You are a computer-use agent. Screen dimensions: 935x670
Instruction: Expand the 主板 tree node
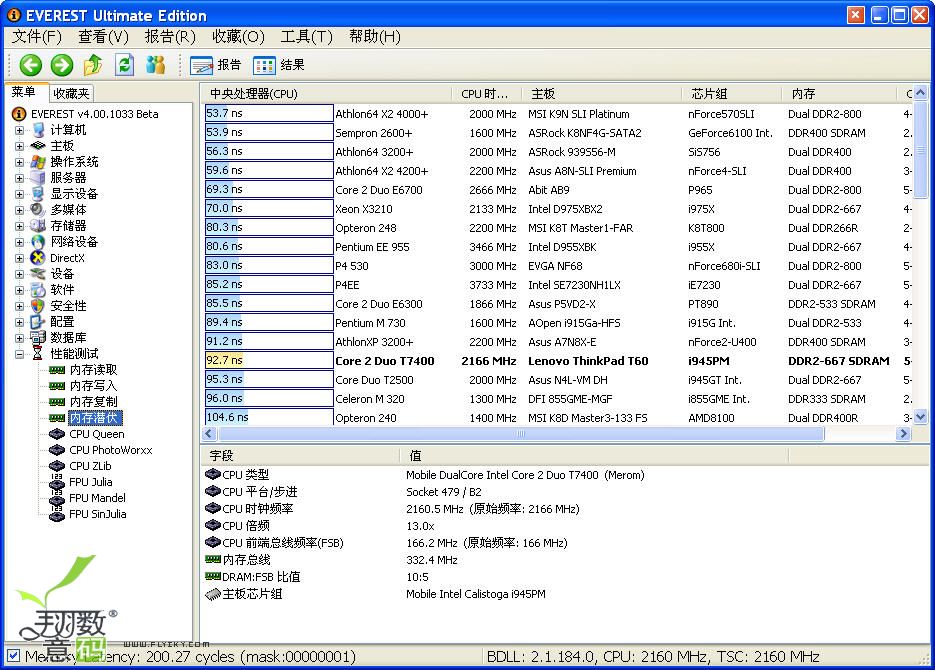[19, 146]
